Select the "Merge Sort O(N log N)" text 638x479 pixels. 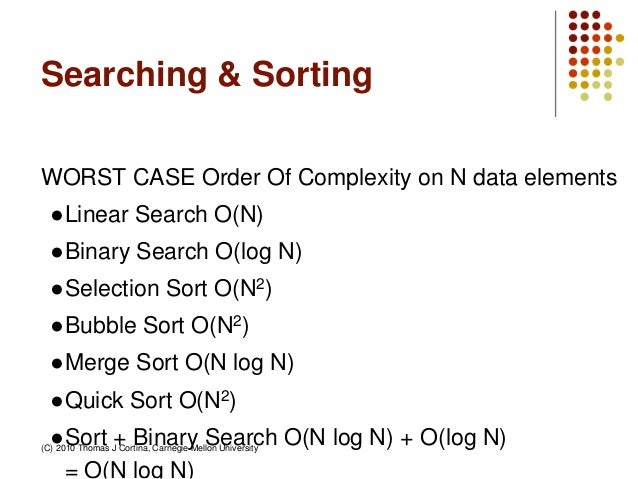click(180, 363)
